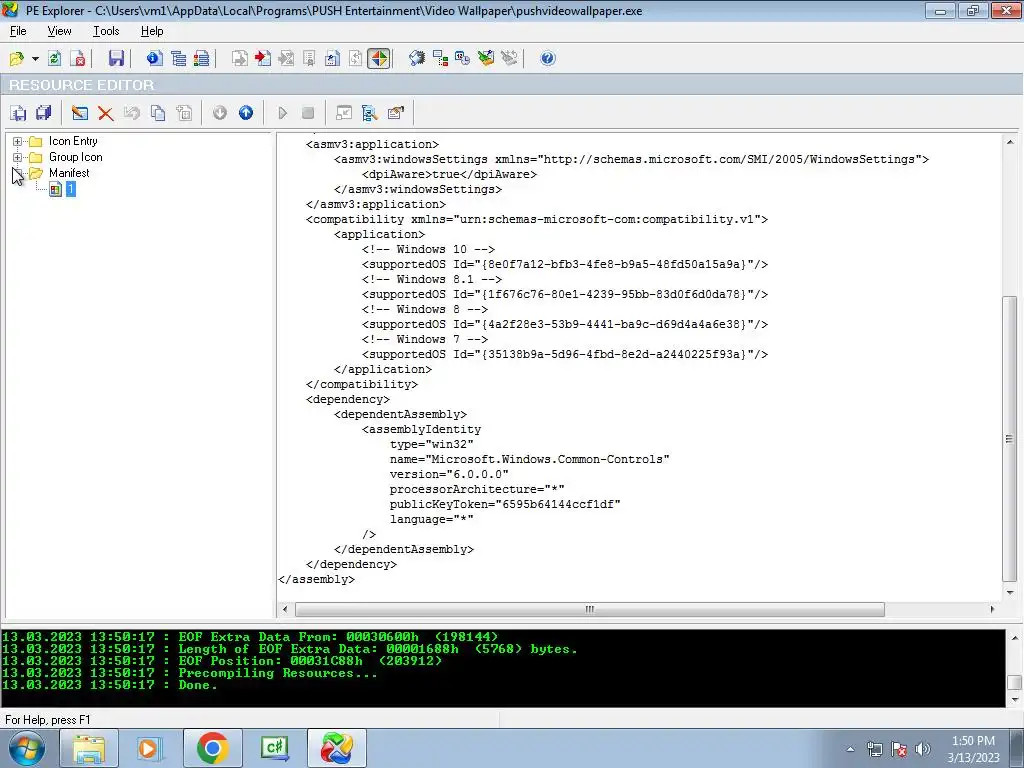Viewport: 1024px width, 768px height.
Task: Select manifest resource item 1
Action: tap(71, 189)
